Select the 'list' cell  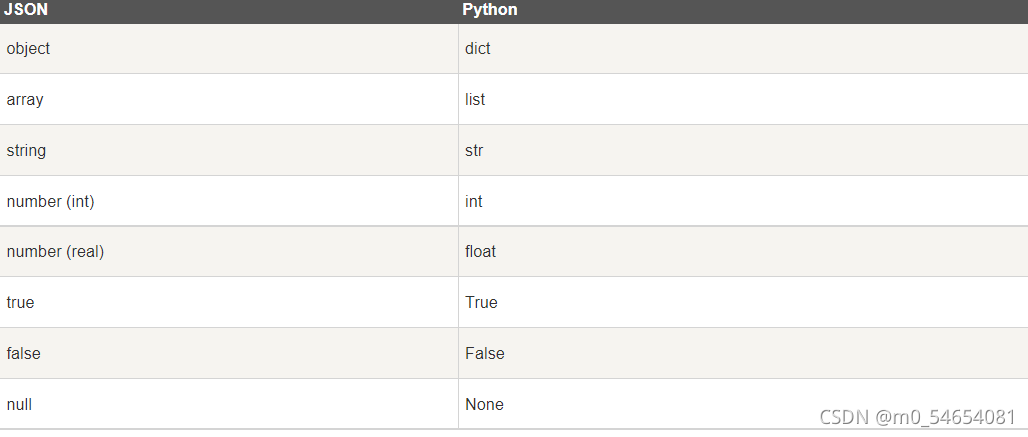coord(475,100)
